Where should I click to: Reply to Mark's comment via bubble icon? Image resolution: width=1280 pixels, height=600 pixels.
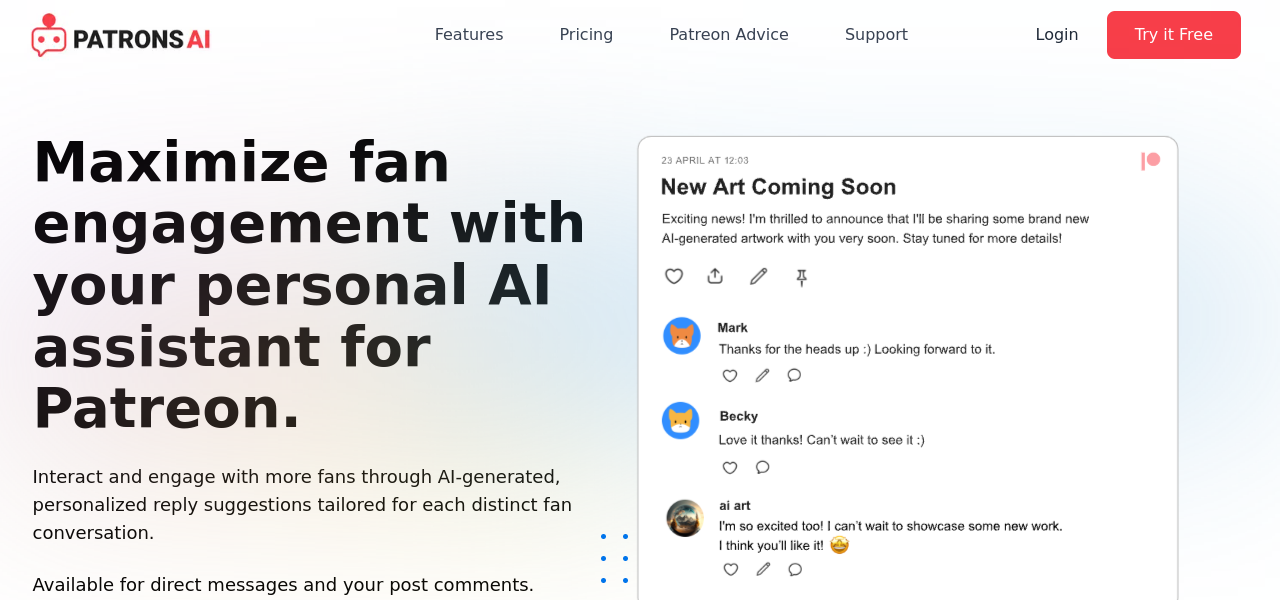pyautogui.click(x=794, y=375)
